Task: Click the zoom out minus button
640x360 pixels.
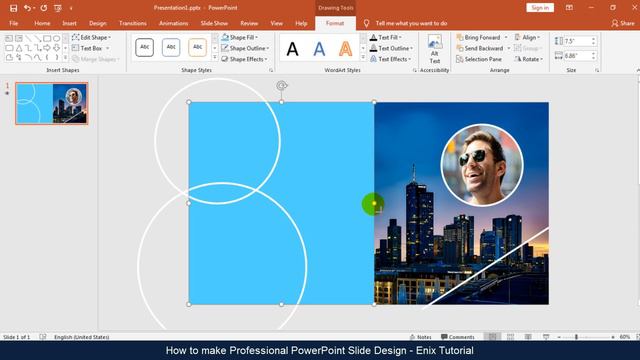Action: 559,337
